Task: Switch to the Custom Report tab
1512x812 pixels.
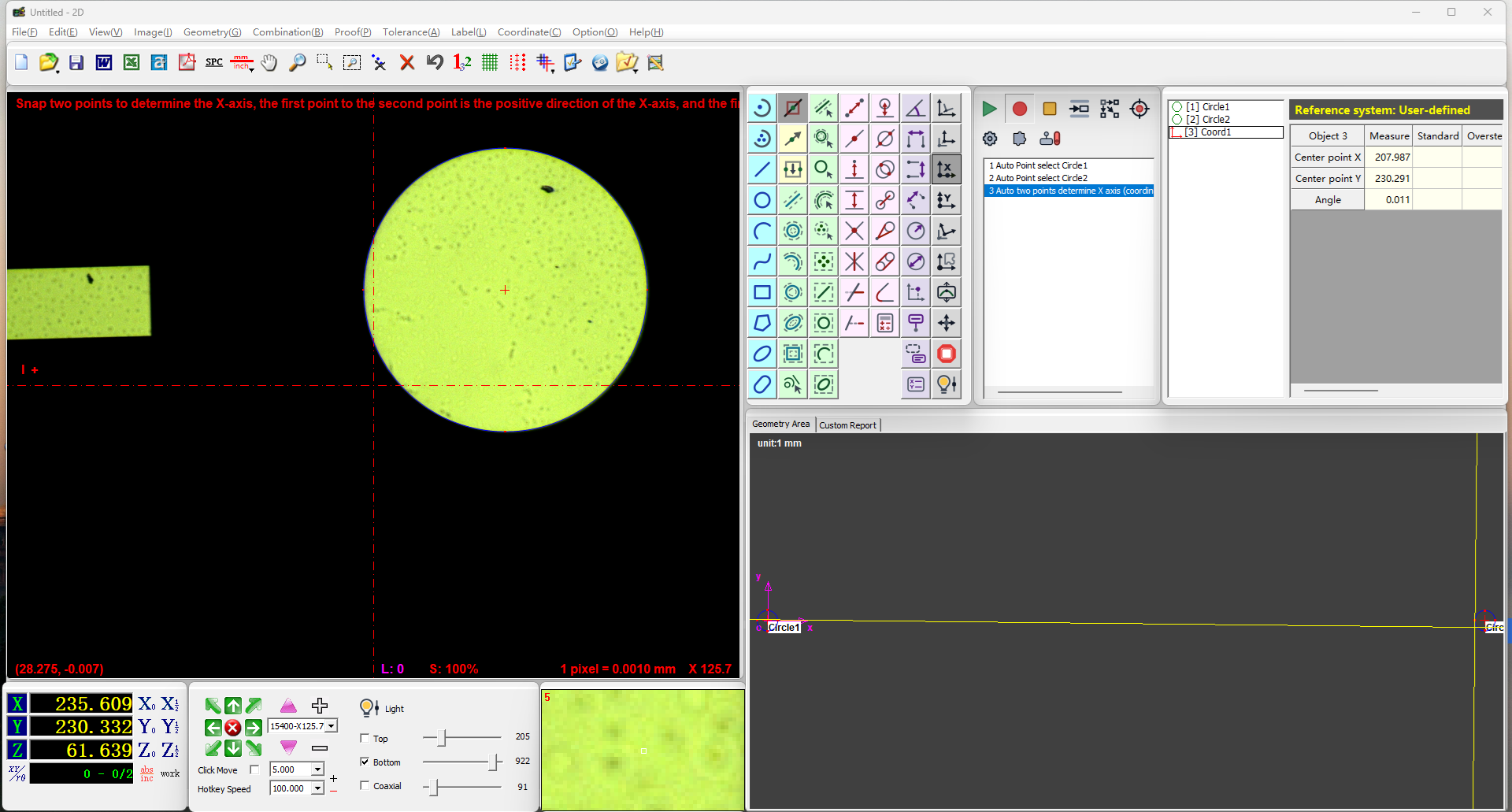Action: coord(847,425)
